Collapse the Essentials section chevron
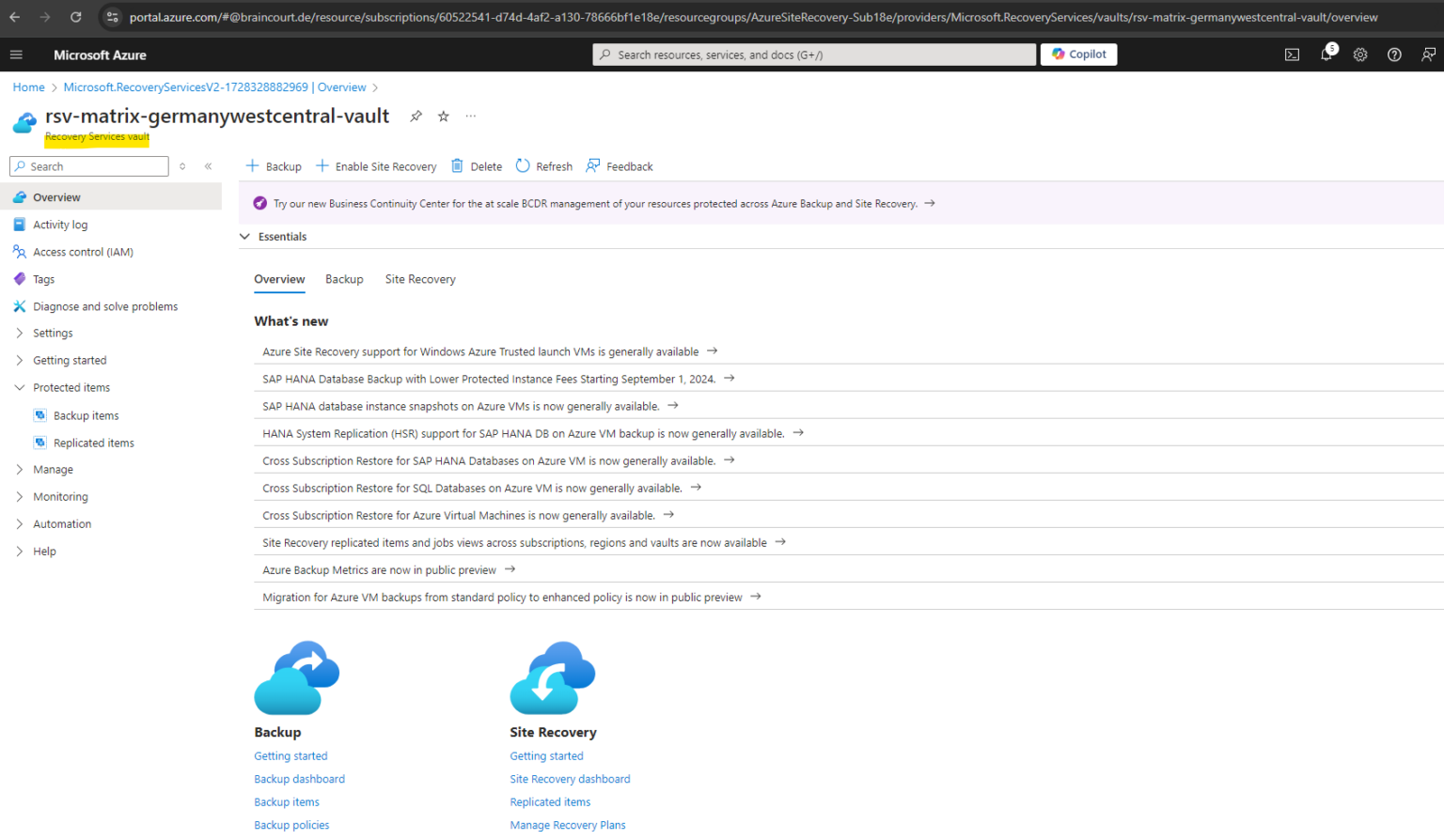The height and width of the screenshot is (840, 1444). [x=244, y=236]
